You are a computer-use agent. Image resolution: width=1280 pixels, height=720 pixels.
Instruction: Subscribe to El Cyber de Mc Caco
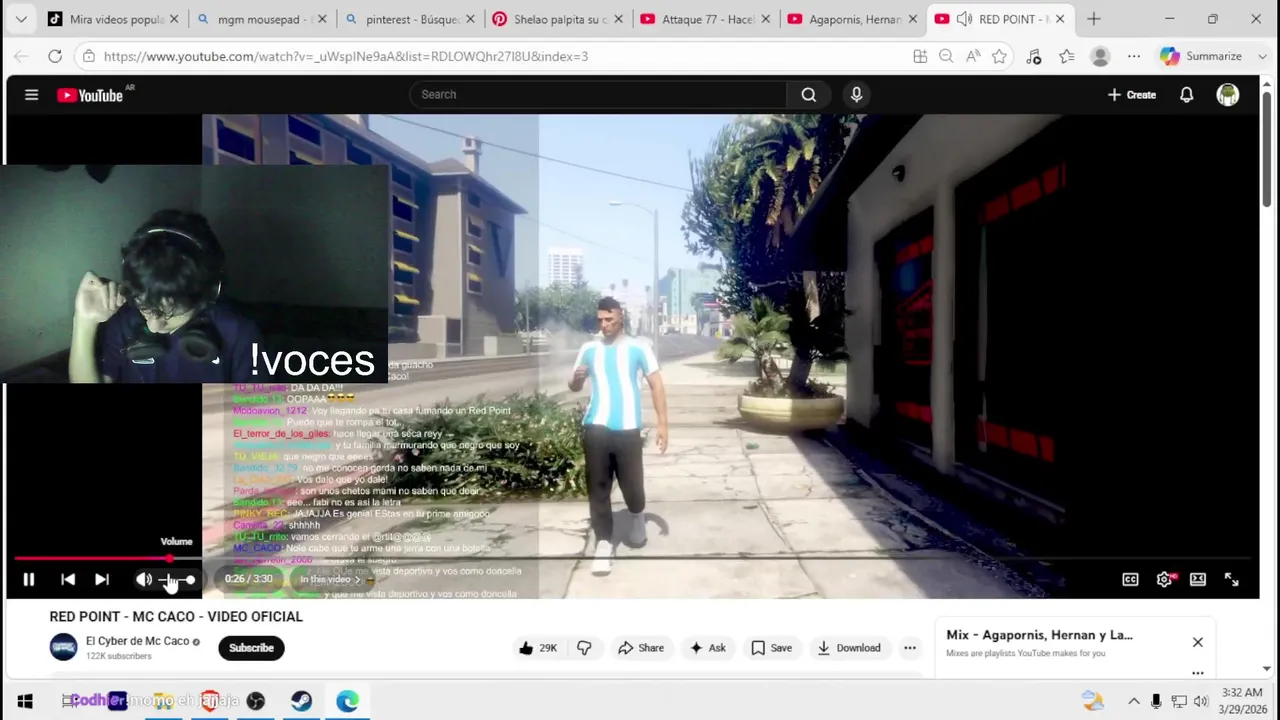click(x=251, y=648)
